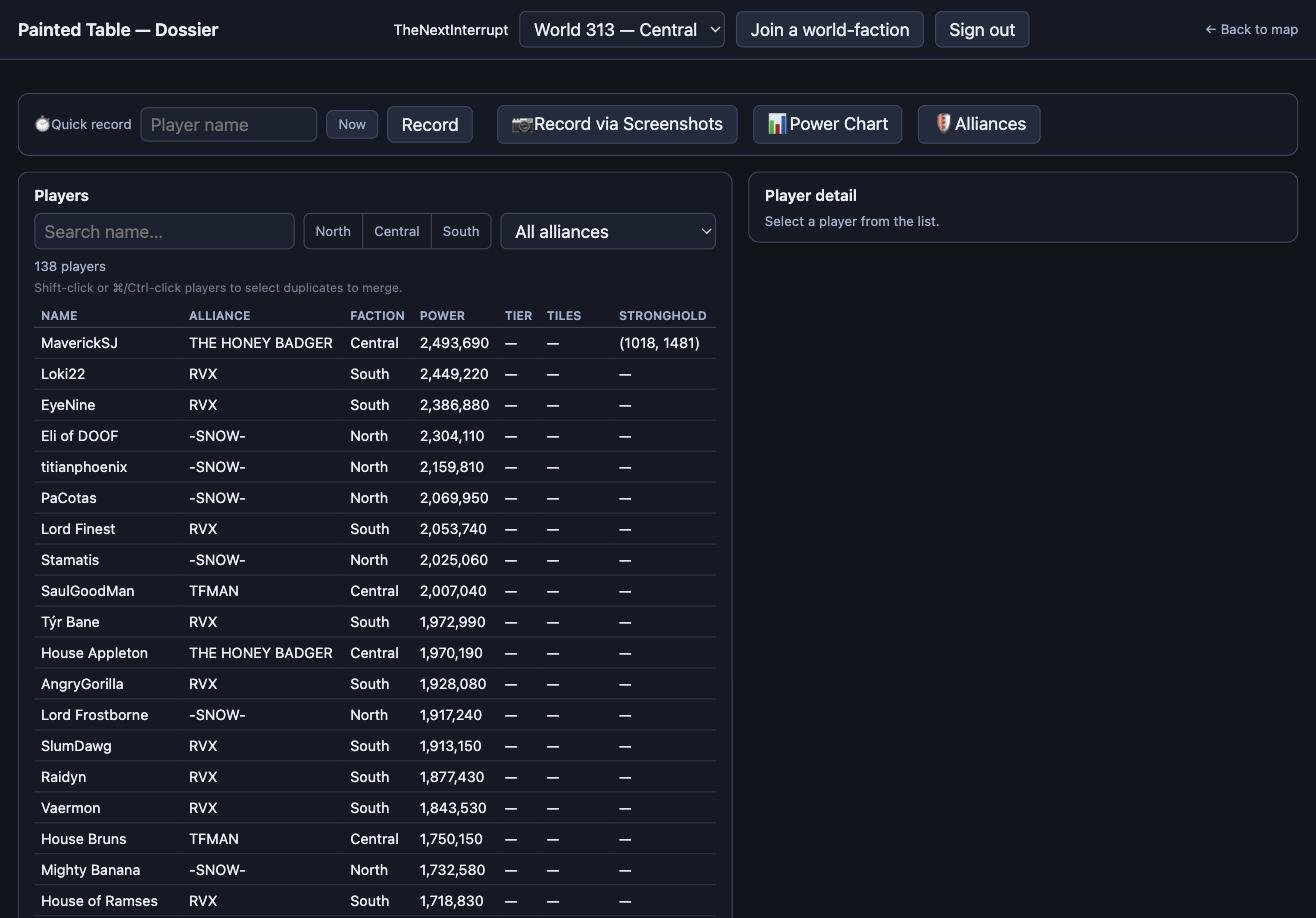Click the Vaermon player row
1316x918 pixels.
(x=375, y=808)
